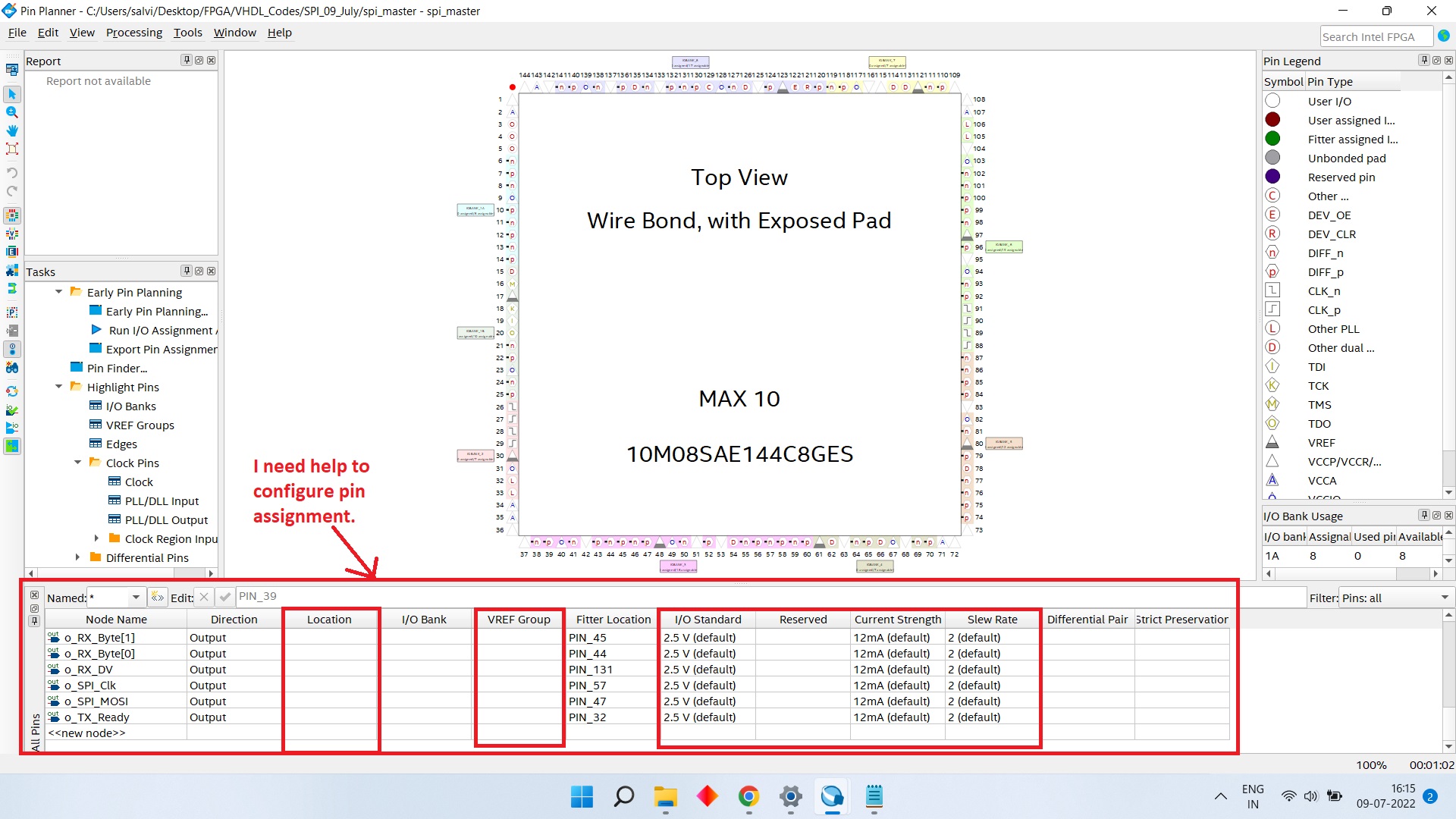Click the Intel globe search icon
This screenshot has width=1456, height=819.
1444,36
